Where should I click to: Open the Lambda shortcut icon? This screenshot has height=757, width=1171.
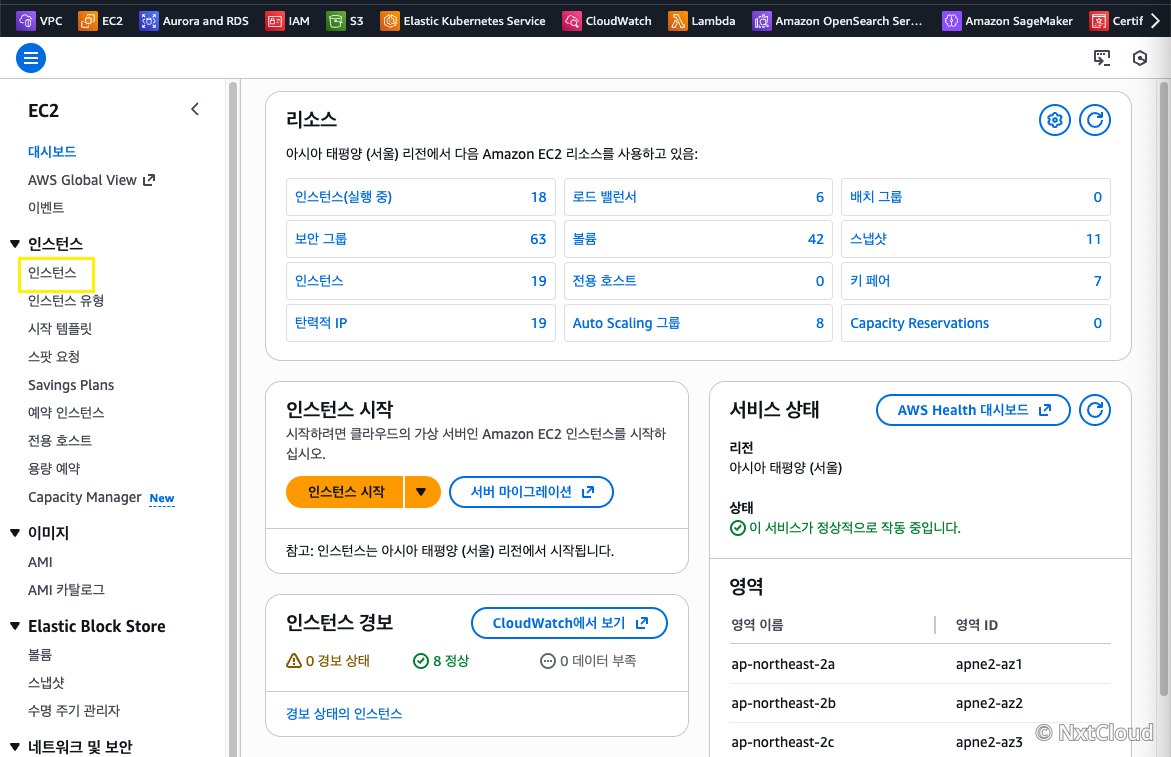677,21
